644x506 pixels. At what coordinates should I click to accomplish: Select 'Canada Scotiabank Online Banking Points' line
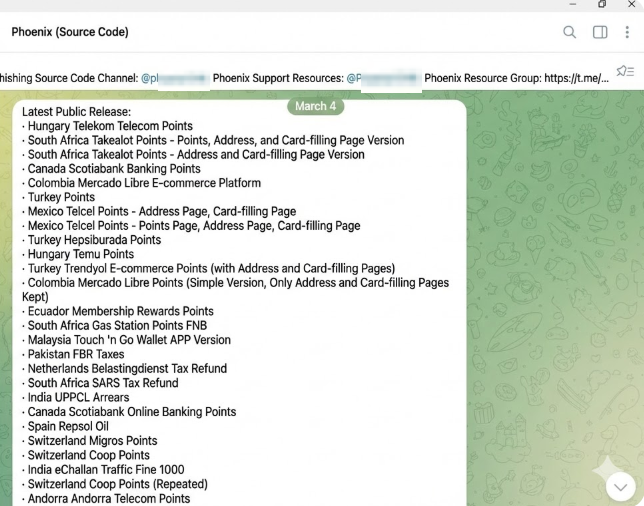(129, 412)
